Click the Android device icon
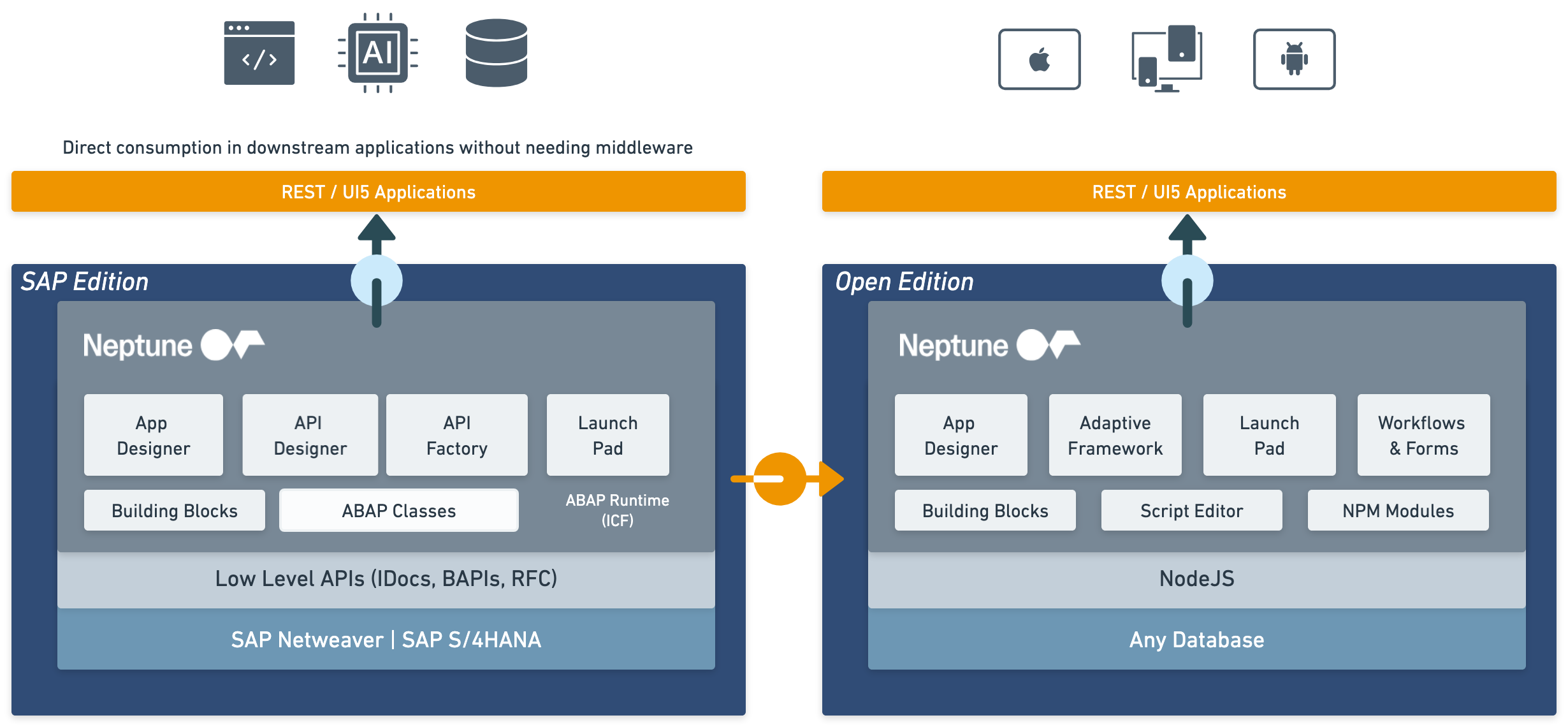Viewport: 1568px width, 727px height. [1295, 59]
